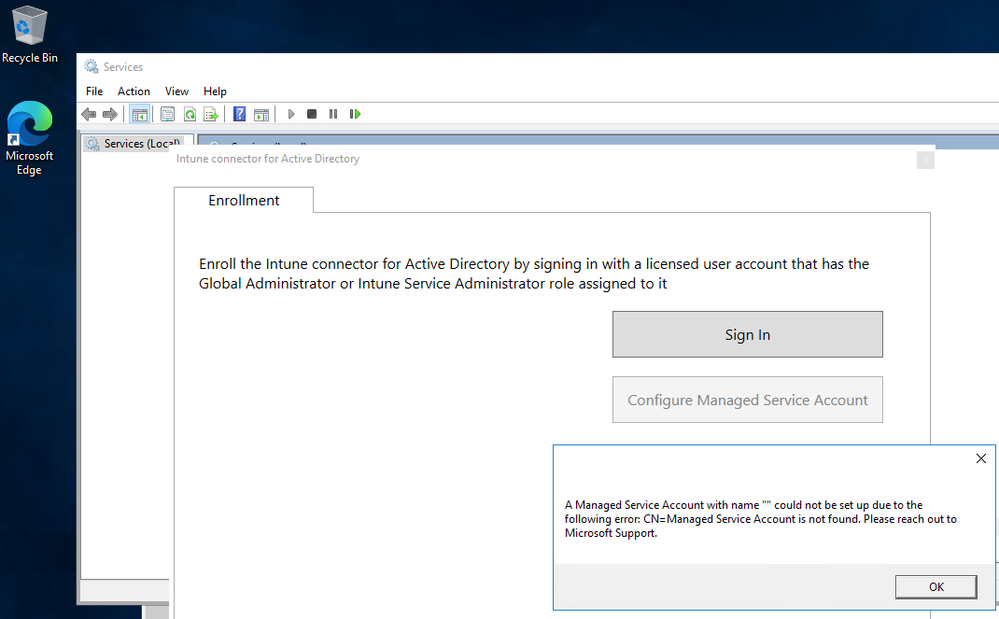Viewport: 999px width, 619px height.
Task: Open Properties from the Services toolbar
Action: point(168,114)
